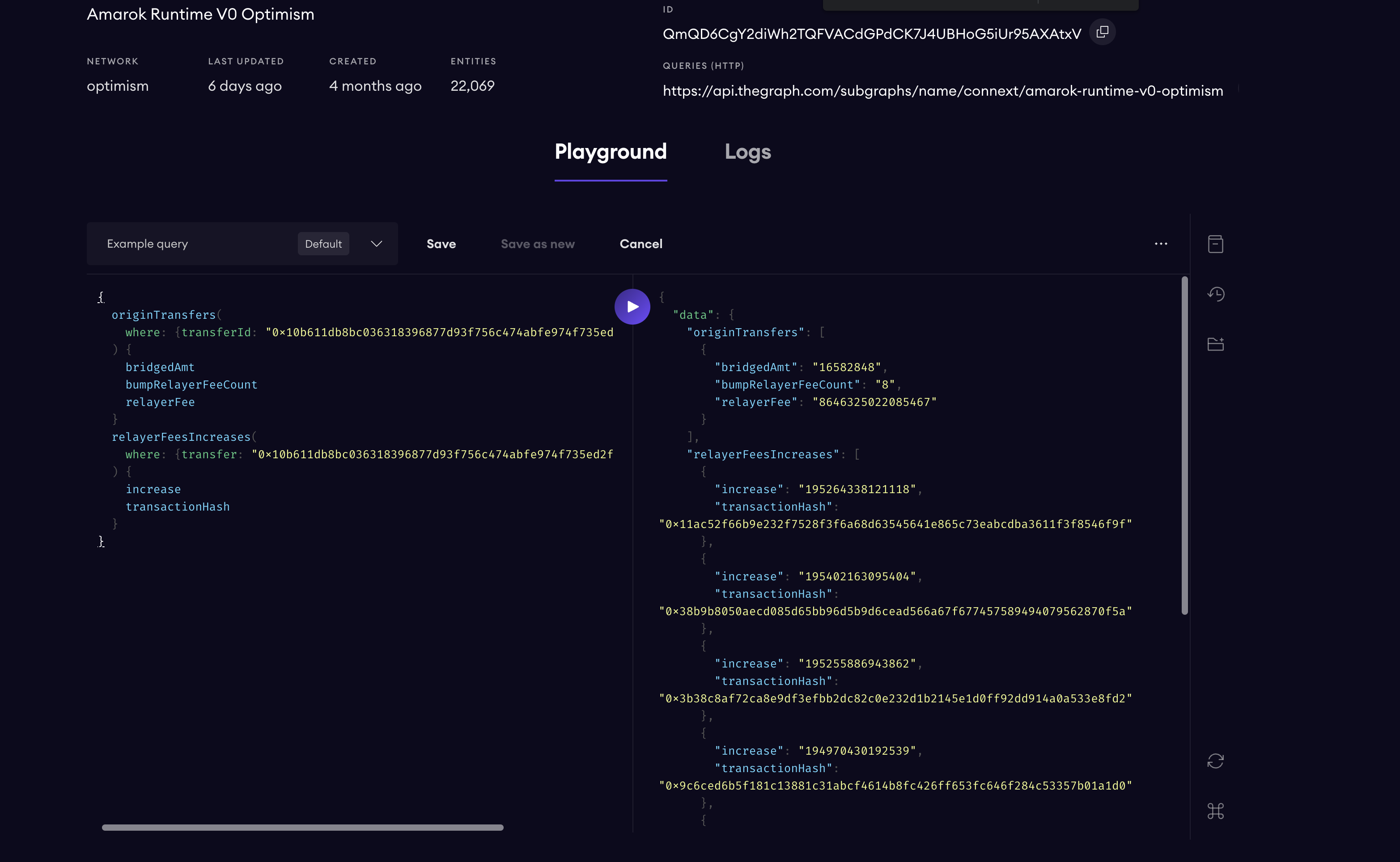Show the query history panel
Screen dimensions: 1400x862
coord(1215,294)
